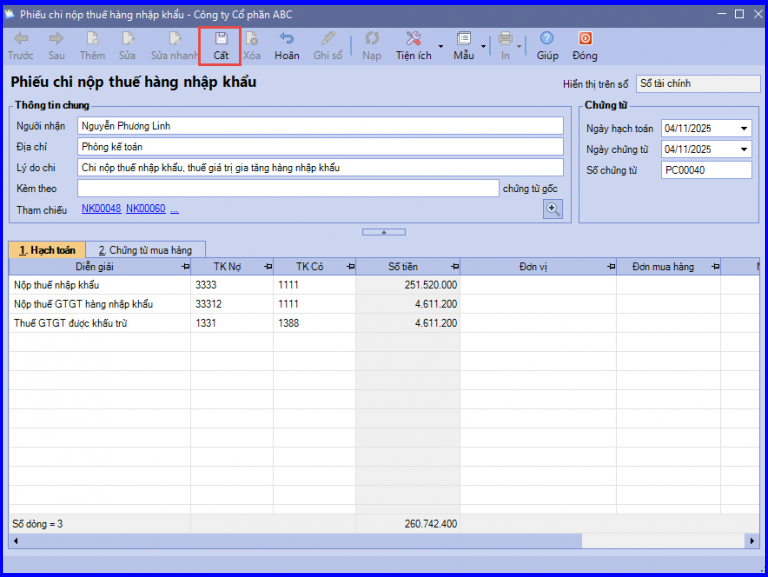The image size is (768, 577).
Task: Click the Người nhận field
Action: pyautogui.click(x=320, y=126)
